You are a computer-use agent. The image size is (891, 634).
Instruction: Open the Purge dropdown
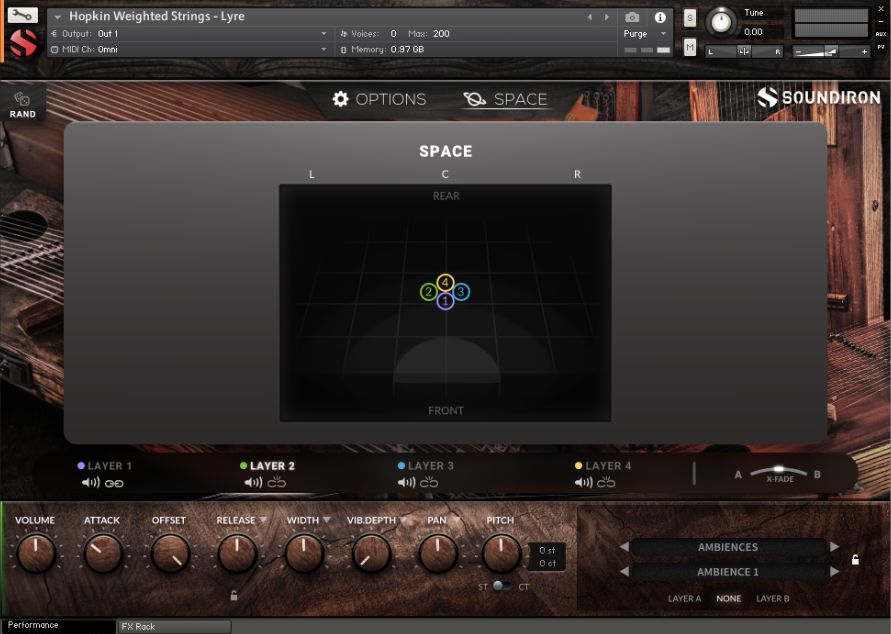pyautogui.click(x=644, y=33)
